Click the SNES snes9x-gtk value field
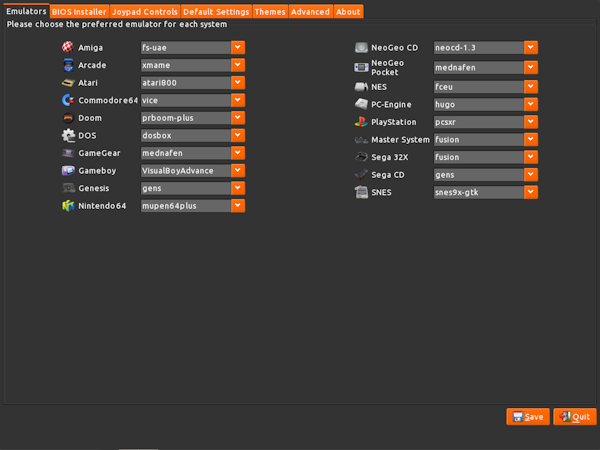Image resolution: width=600 pixels, height=450 pixels. pos(479,192)
